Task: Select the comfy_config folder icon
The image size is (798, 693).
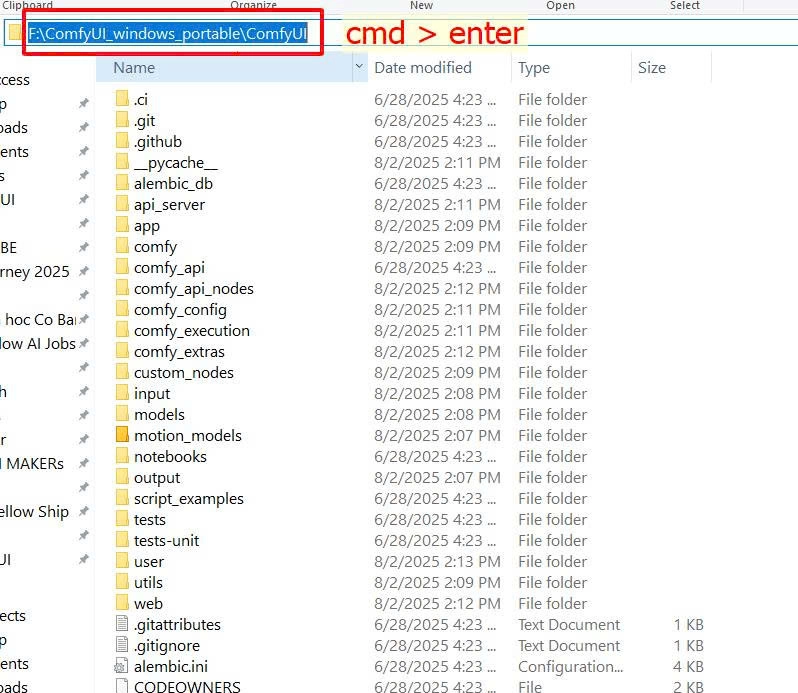Action: (x=122, y=308)
